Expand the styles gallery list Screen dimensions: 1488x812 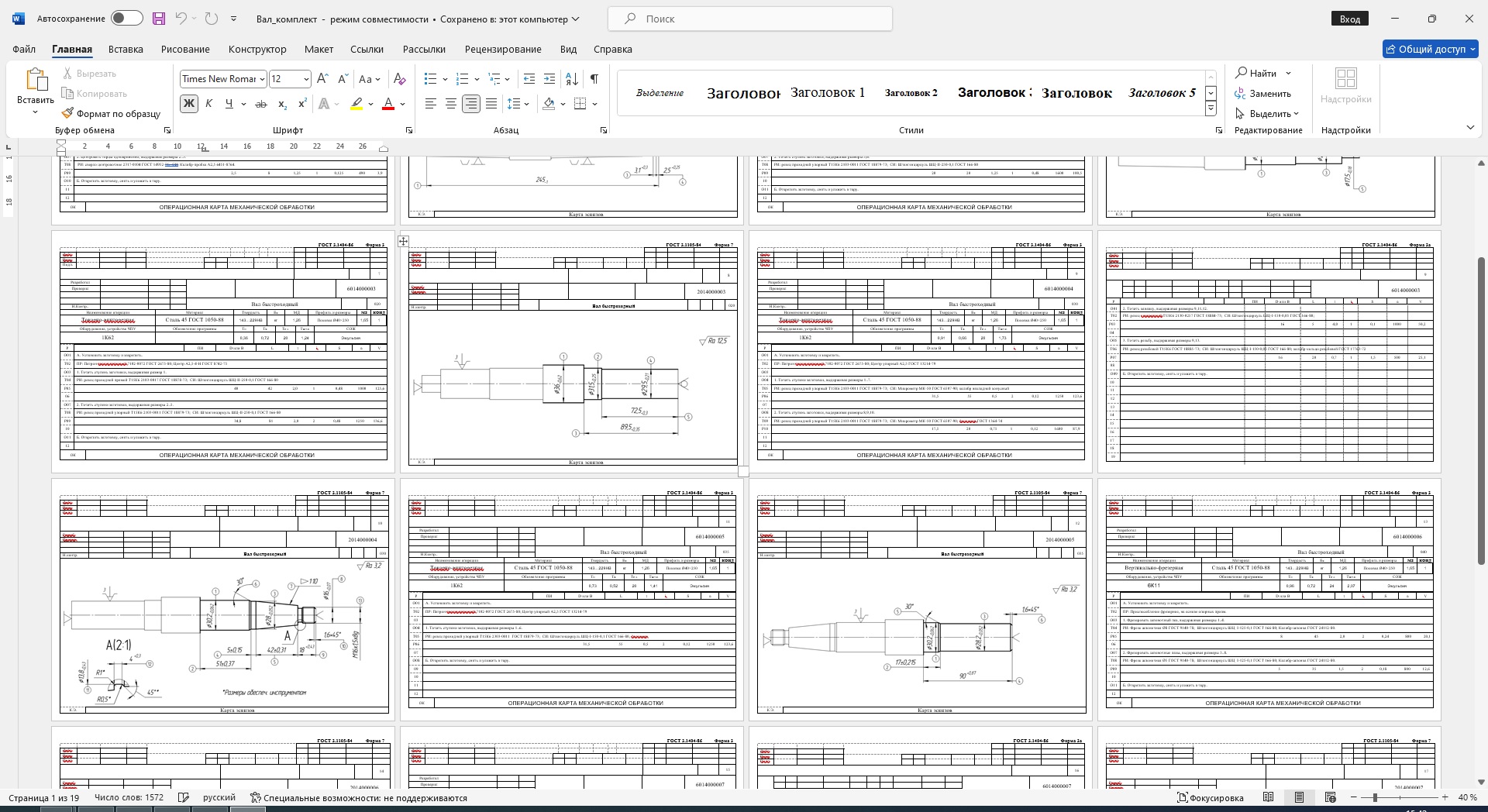tap(1211, 109)
